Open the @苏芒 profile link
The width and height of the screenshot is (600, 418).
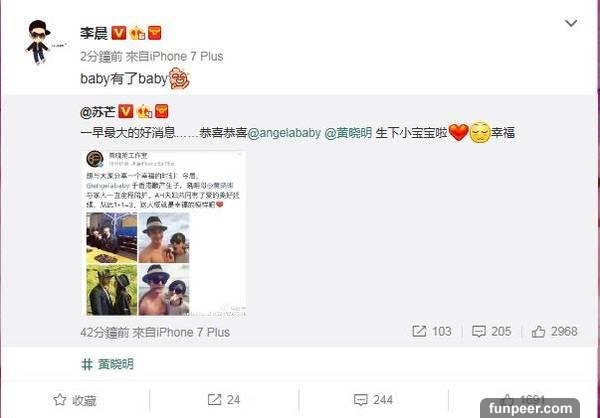tap(98, 112)
